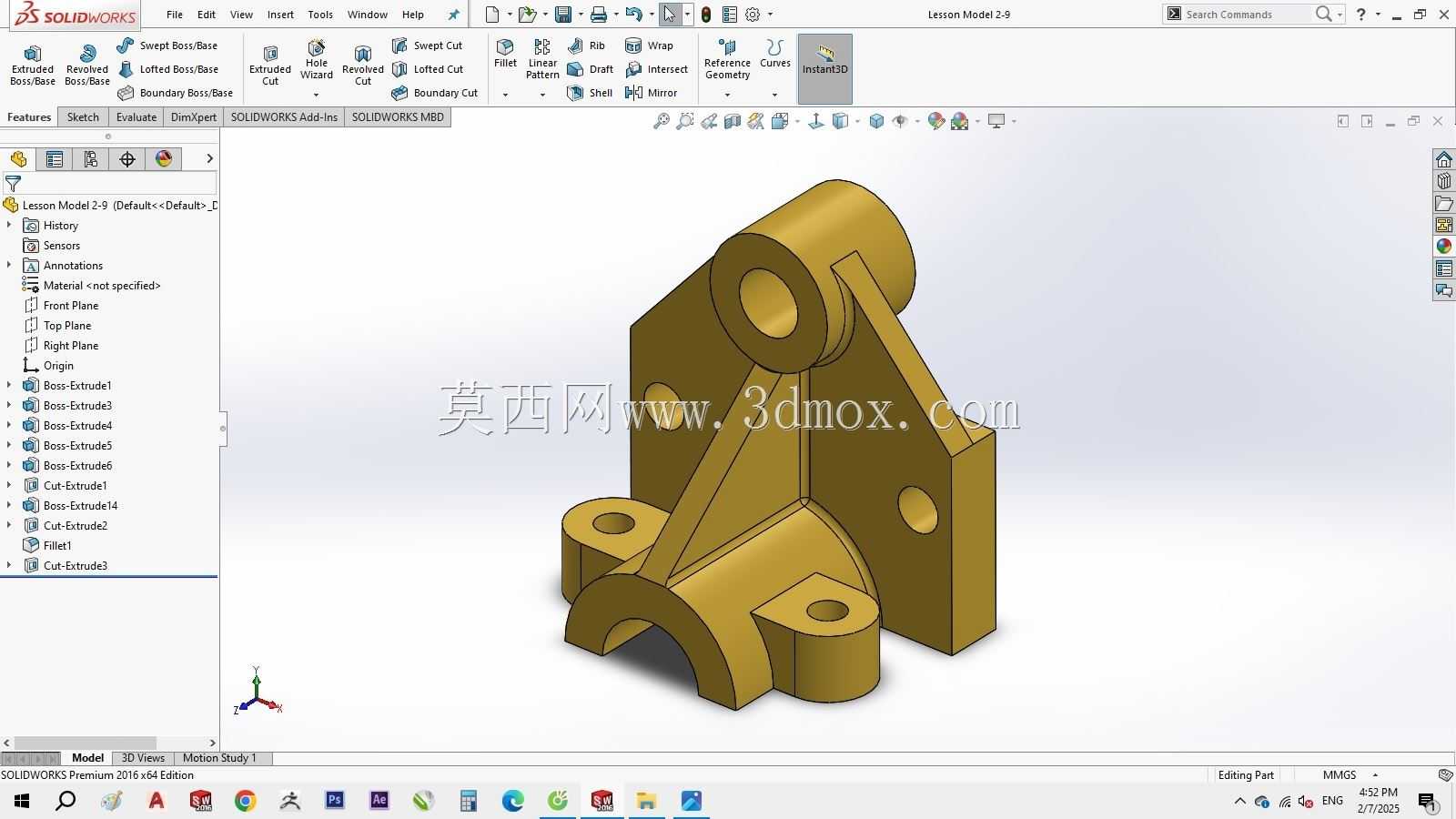The width and height of the screenshot is (1456, 819).
Task: Select the Boundary Cut tool
Action: (x=434, y=93)
